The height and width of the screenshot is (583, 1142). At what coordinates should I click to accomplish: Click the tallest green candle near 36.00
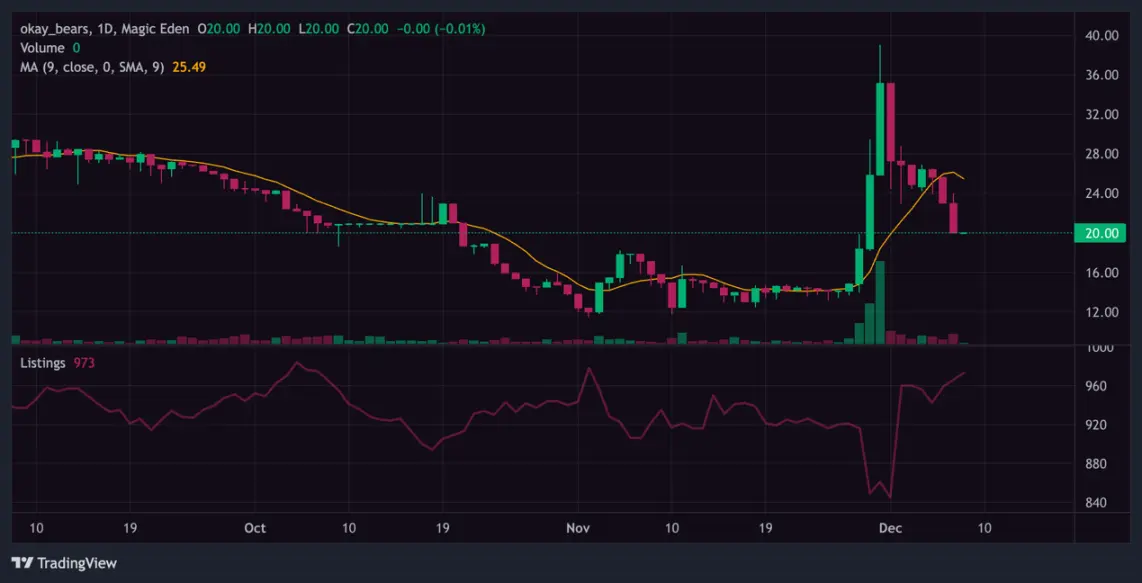[x=880, y=129]
